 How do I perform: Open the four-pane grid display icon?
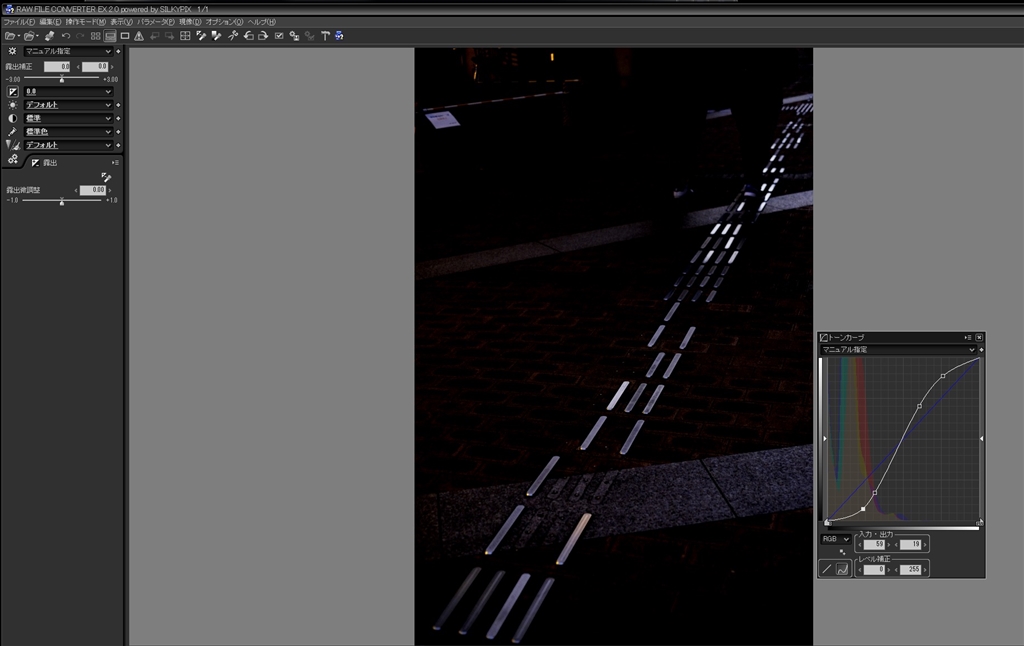(185, 36)
